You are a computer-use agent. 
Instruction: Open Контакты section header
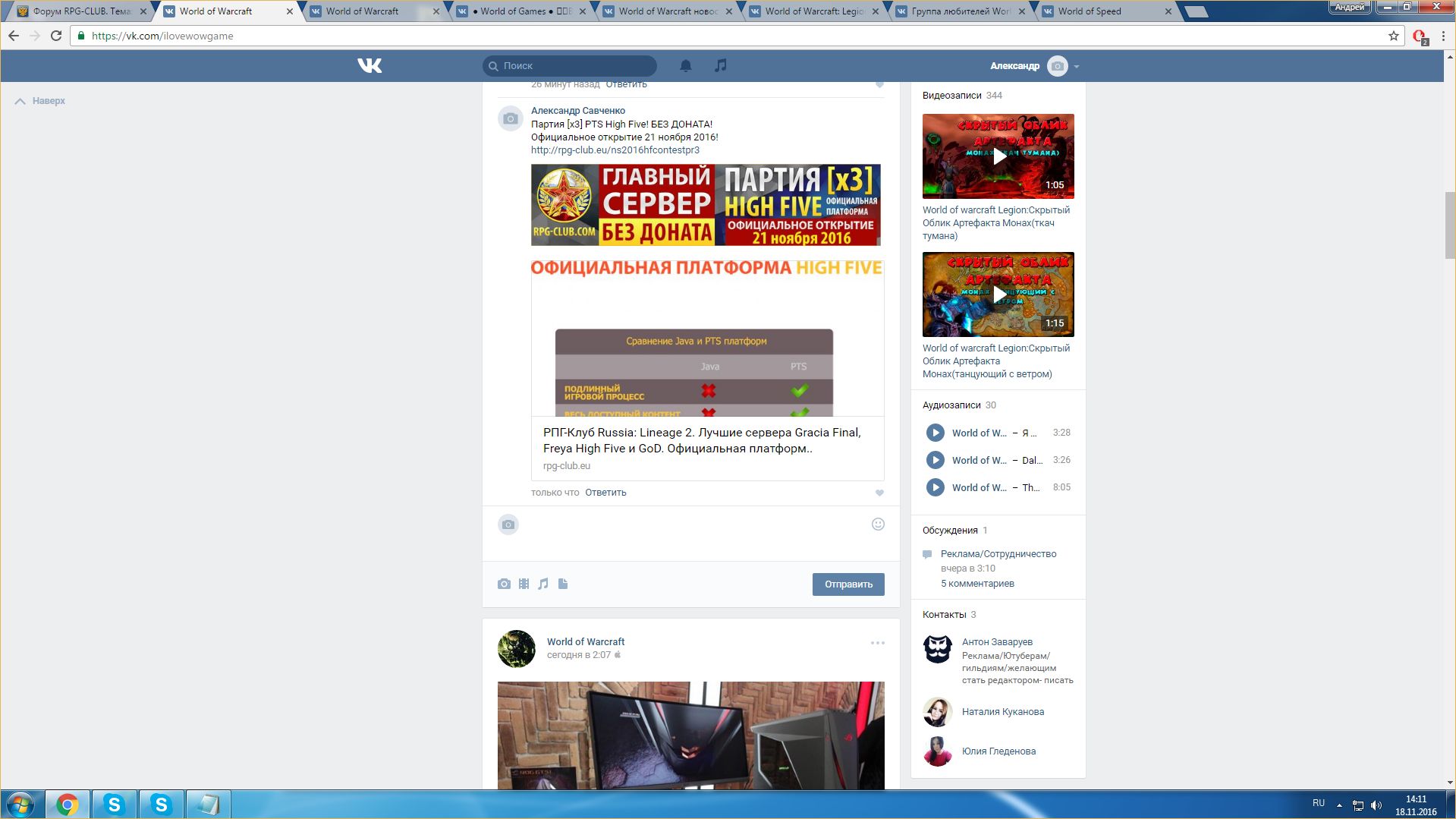(949, 615)
